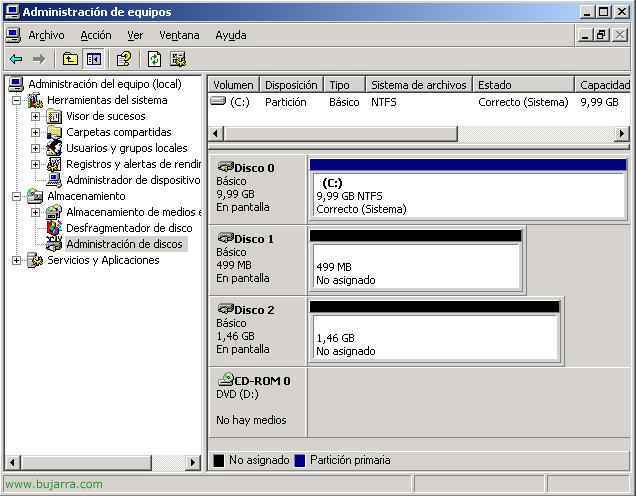Image resolution: width=636 pixels, height=496 pixels.
Task: Select the 1,46 GB unallocated space
Action: tap(434, 332)
